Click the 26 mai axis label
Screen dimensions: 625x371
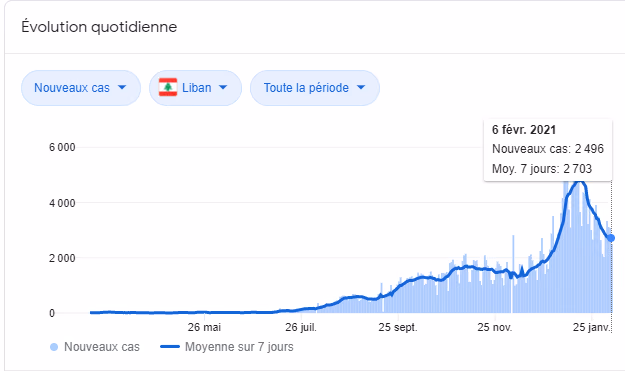point(204,327)
